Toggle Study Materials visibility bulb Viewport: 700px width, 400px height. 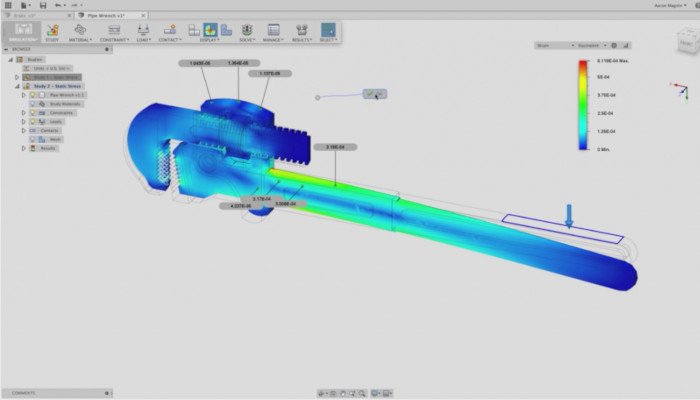coord(33,104)
